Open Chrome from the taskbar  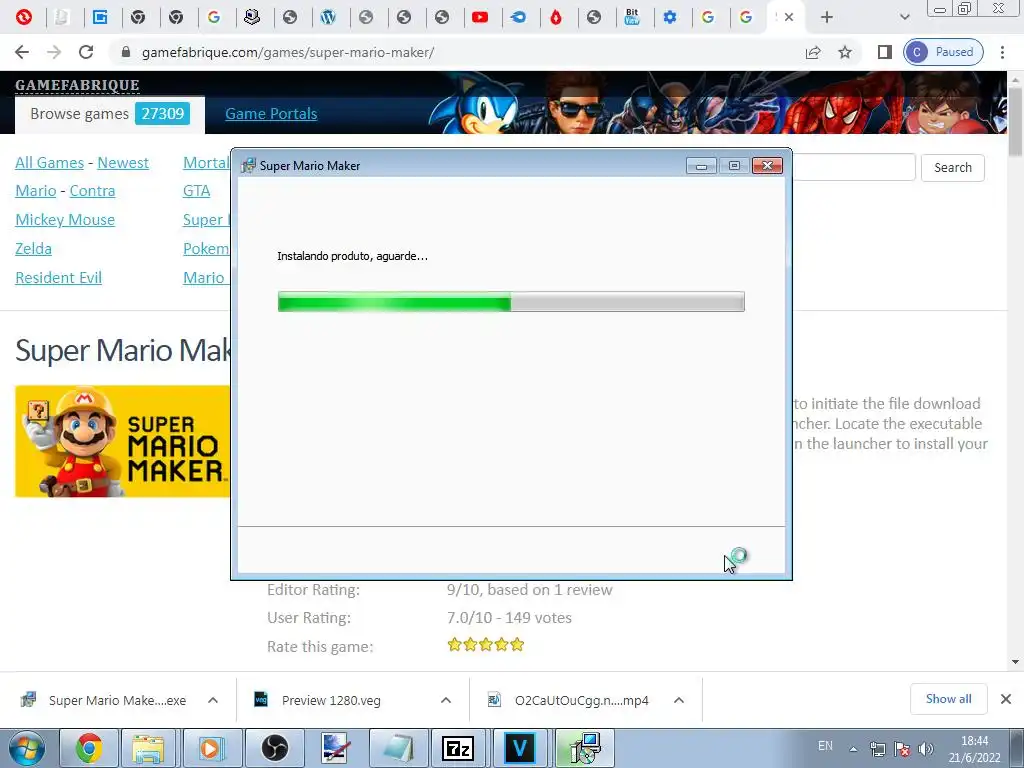(x=89, y=748)
